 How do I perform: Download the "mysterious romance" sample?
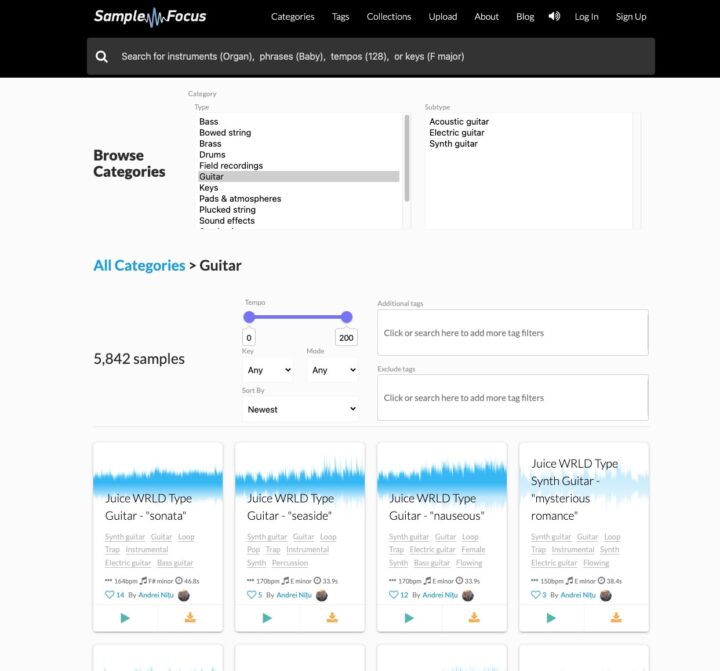point(616,618)
